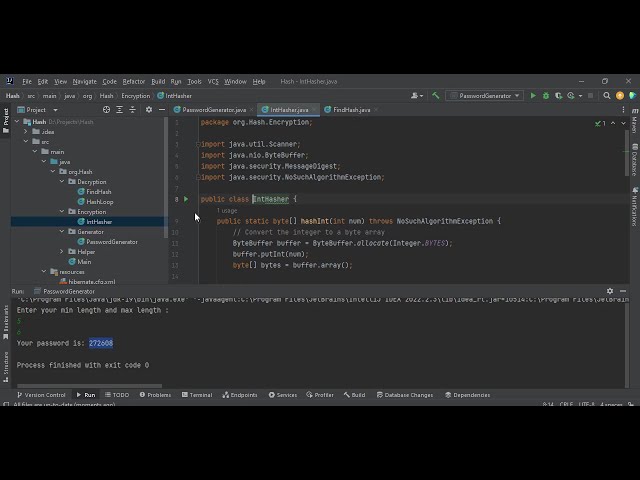Viewport: 640px width, 480px height.
Task: Open the File menu
Action: point(27,82)
